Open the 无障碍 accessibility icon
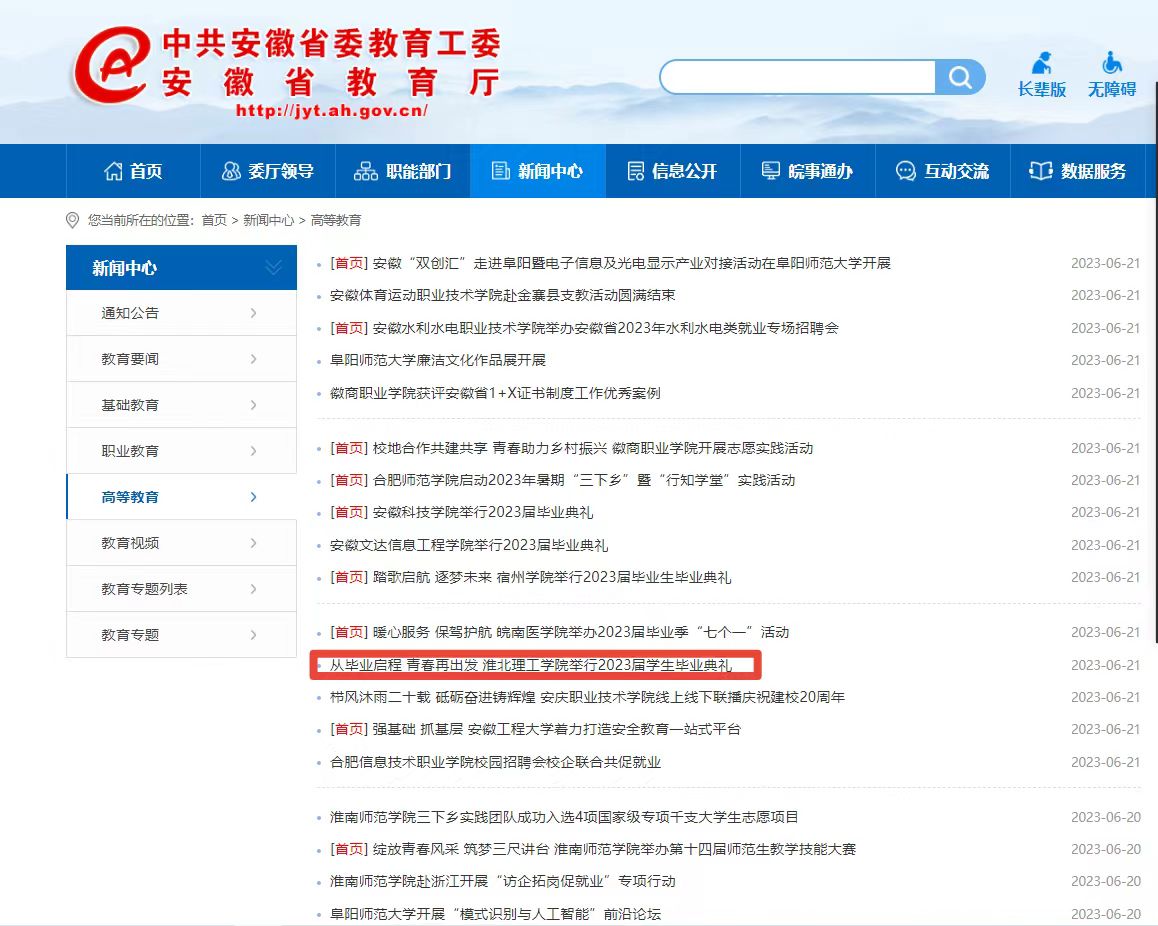Screen dimensions: 1158x926 (x=1112, y=75)
